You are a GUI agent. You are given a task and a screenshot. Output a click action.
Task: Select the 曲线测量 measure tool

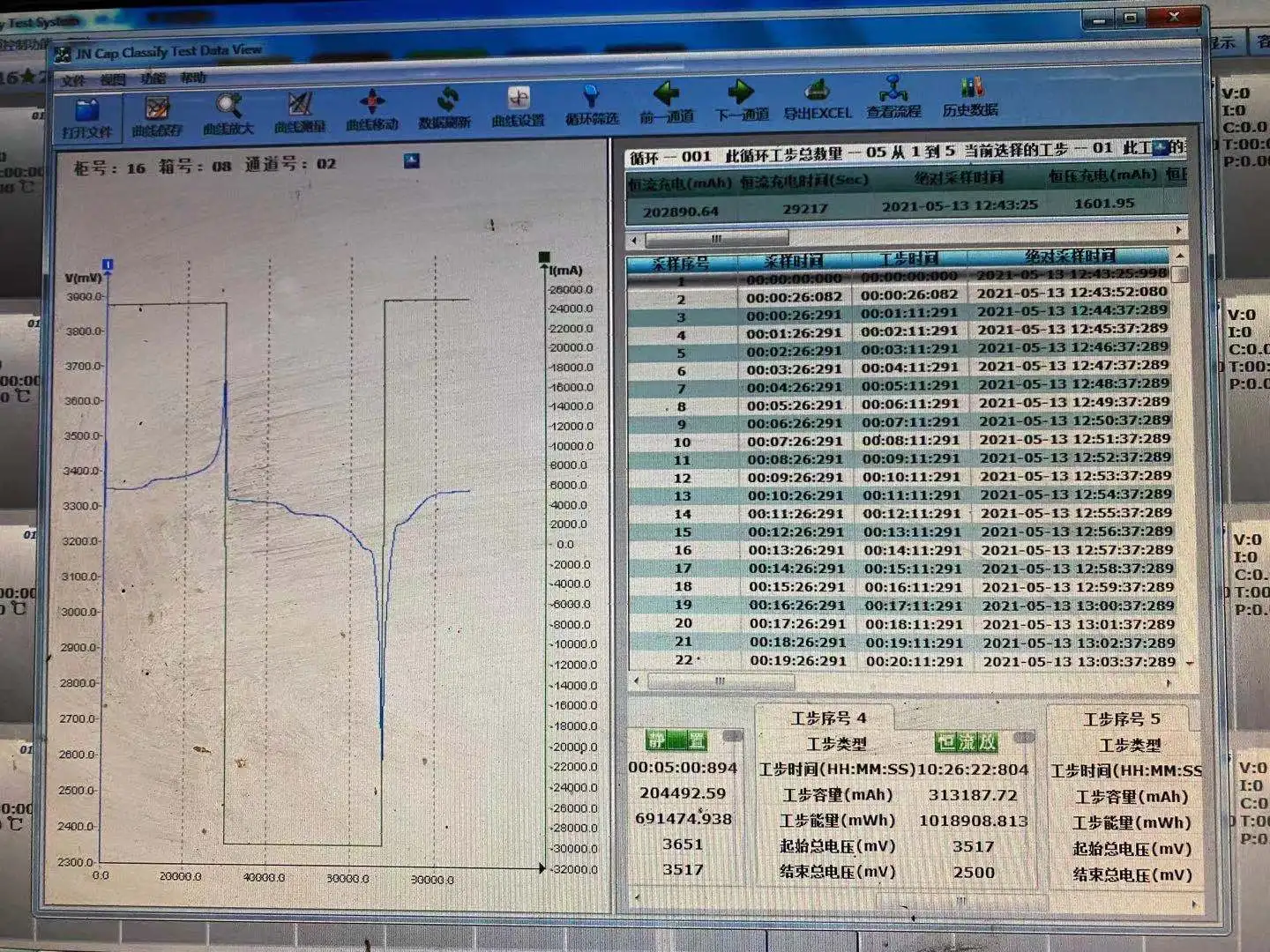(300, 113)
